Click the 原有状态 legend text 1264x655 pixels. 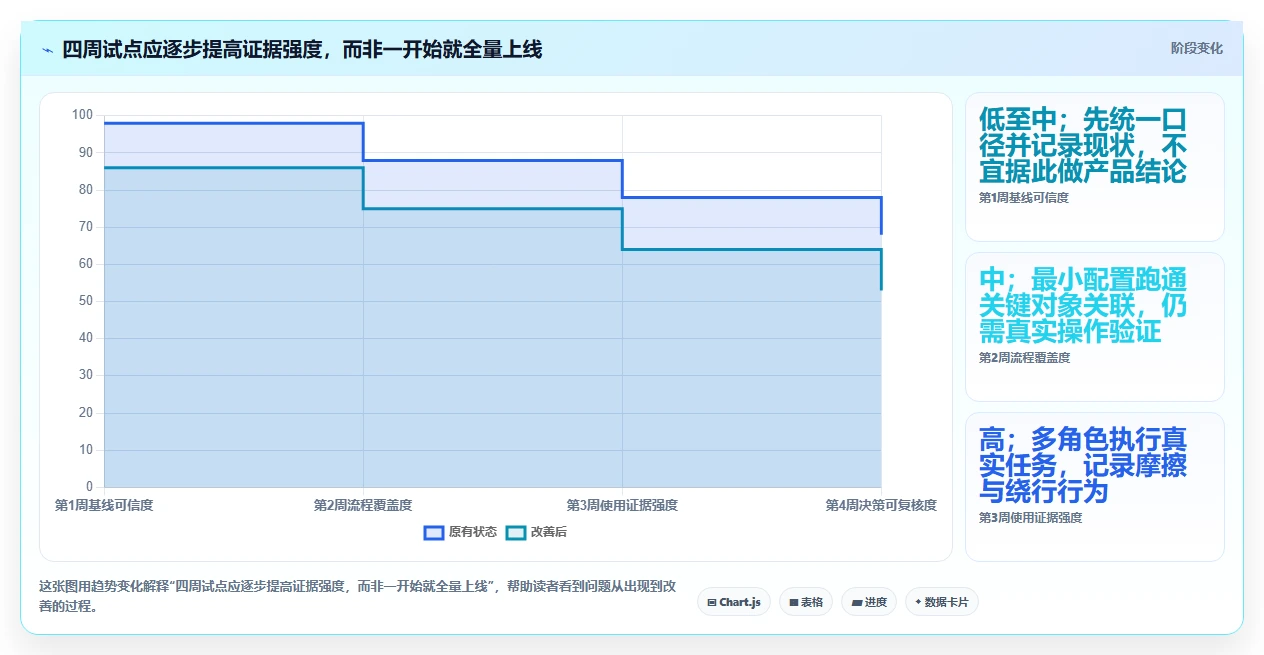point(472,532)
